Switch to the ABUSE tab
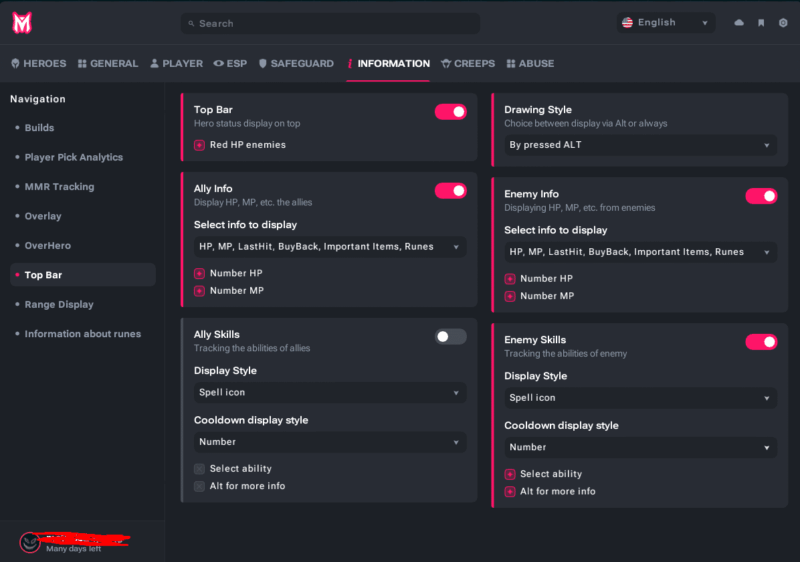Image resolution: width=800 pixels, height=562 pixels. coord(531,64)
